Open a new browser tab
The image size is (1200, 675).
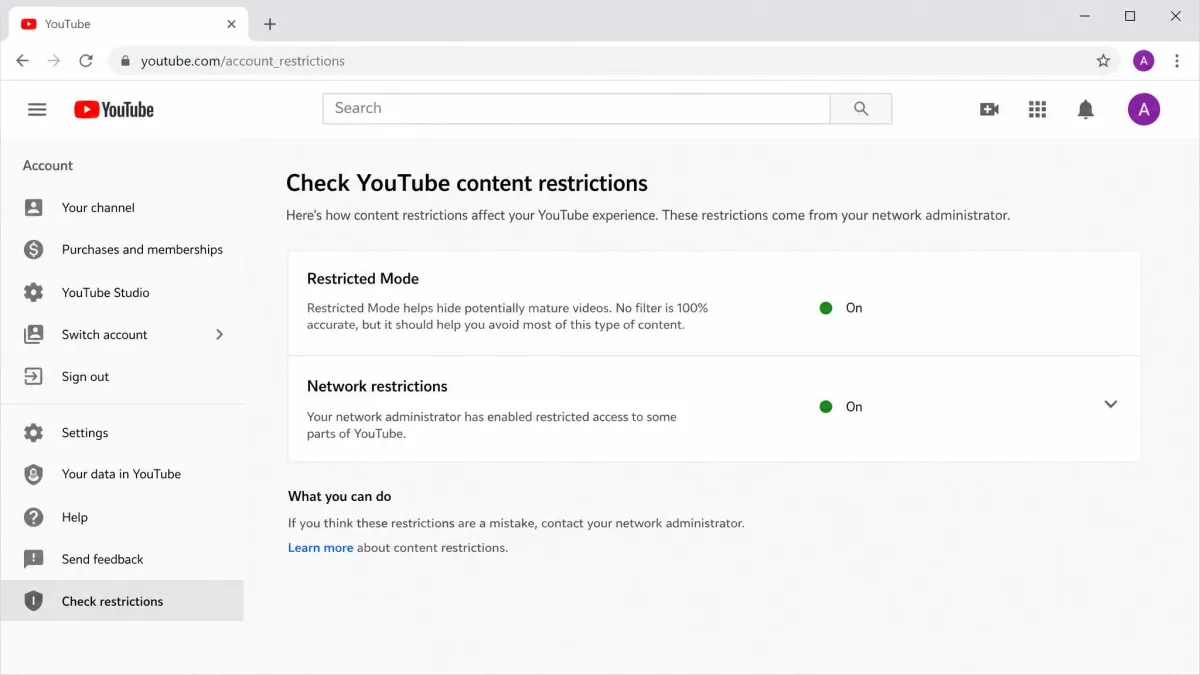[270, 24]
